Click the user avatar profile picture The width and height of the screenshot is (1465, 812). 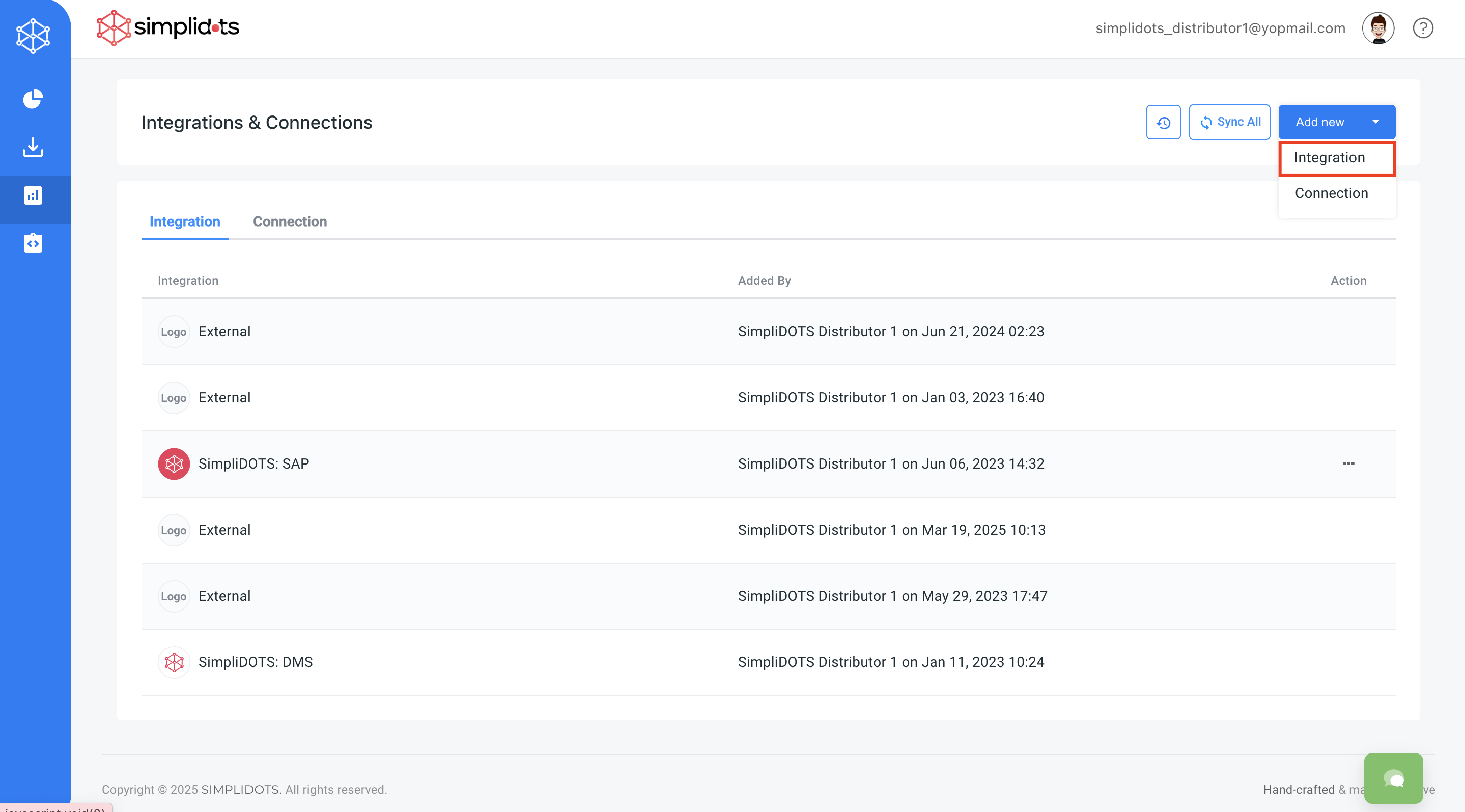1377,28
